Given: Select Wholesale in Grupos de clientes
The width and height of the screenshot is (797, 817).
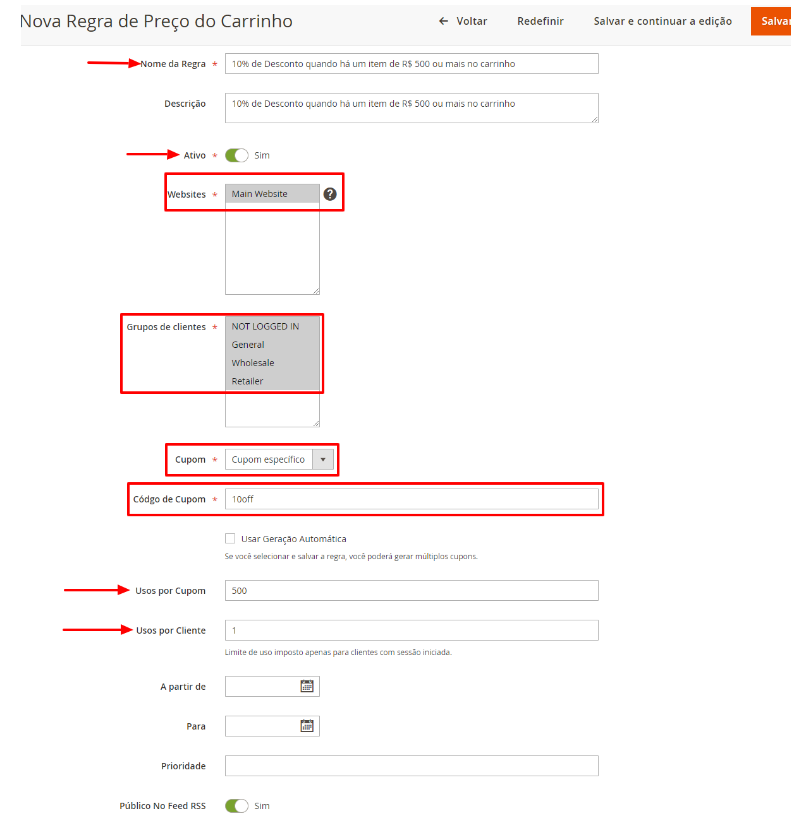Looking at the screenshot, I should 271,363.
